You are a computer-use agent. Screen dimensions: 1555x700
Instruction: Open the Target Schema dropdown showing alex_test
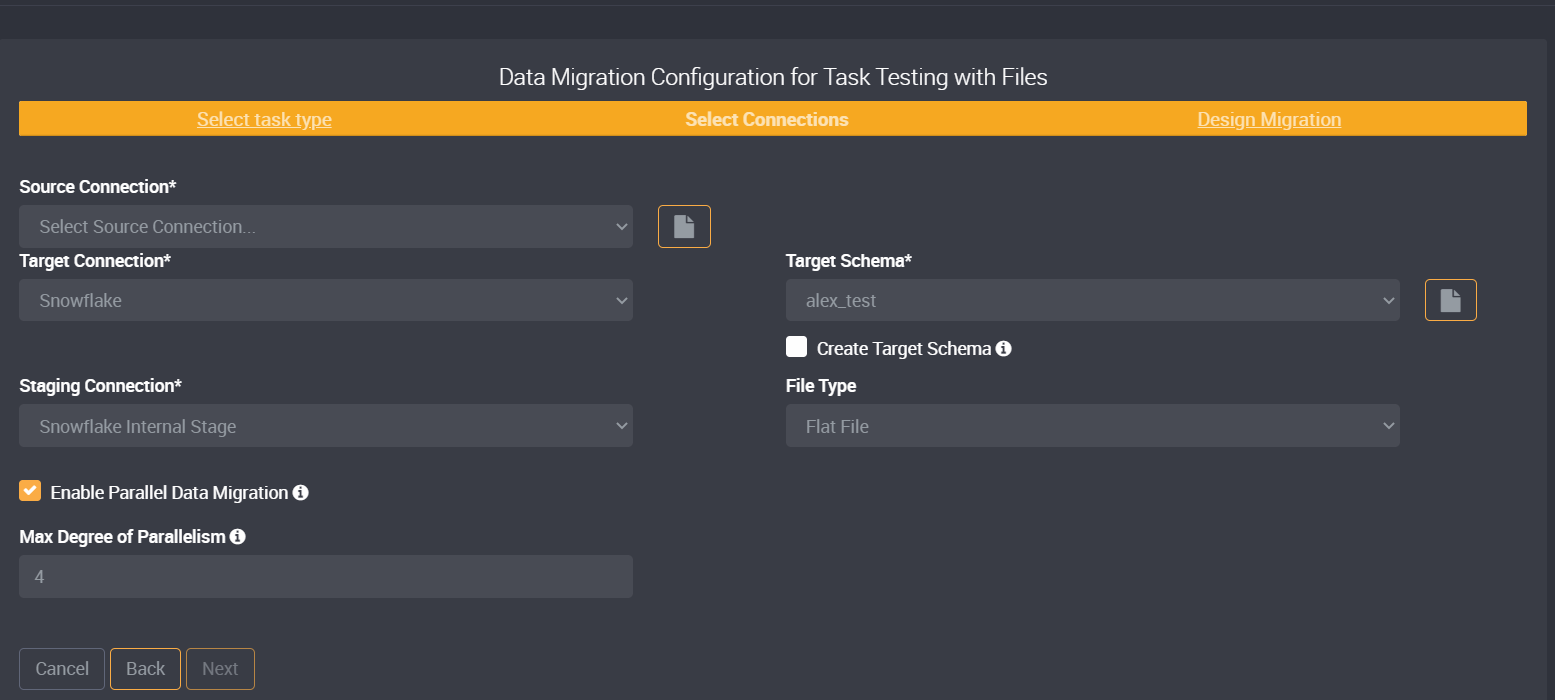[1092, 300]
